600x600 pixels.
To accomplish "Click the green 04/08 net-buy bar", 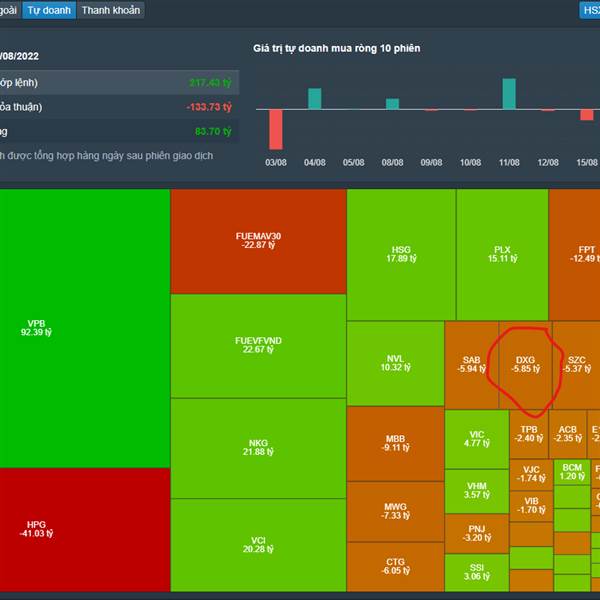I will coord(315,99).
